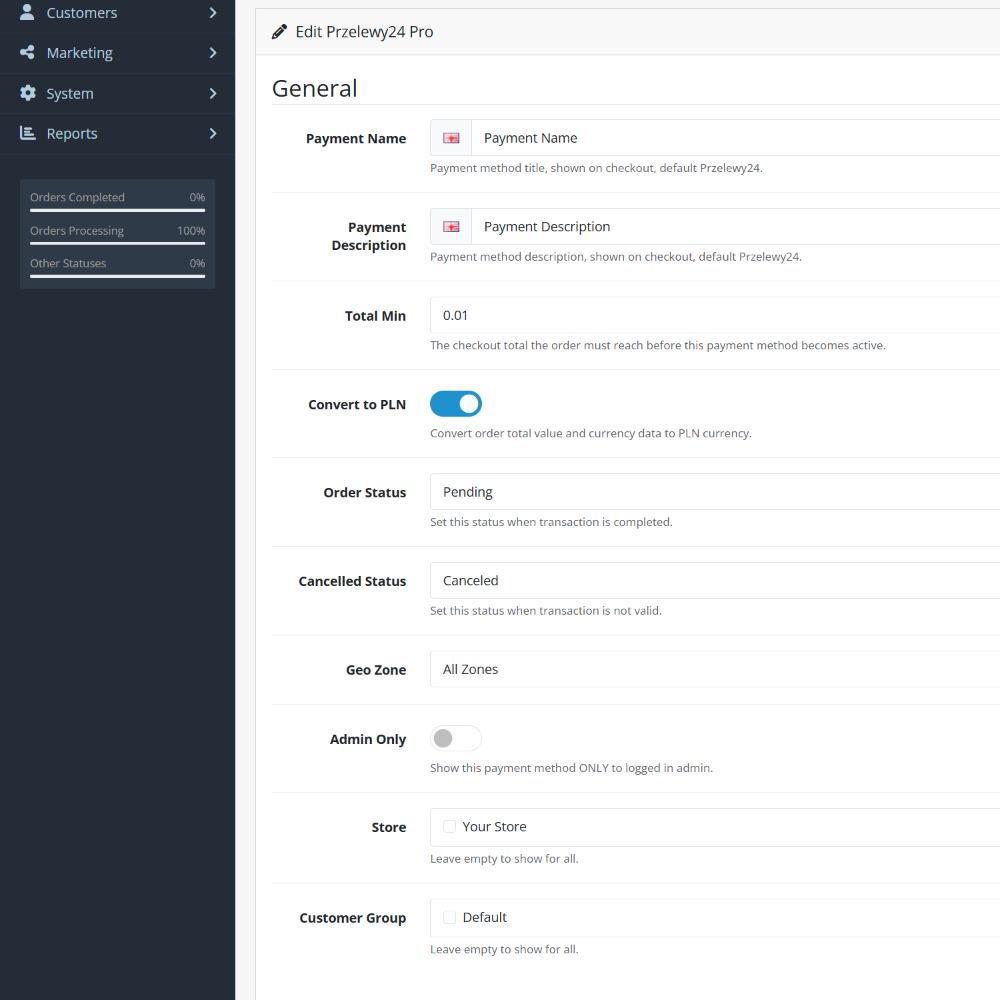
Task: Click the Other Statuses progress bar
Action: pyautogui.click(x=117, y=276)
